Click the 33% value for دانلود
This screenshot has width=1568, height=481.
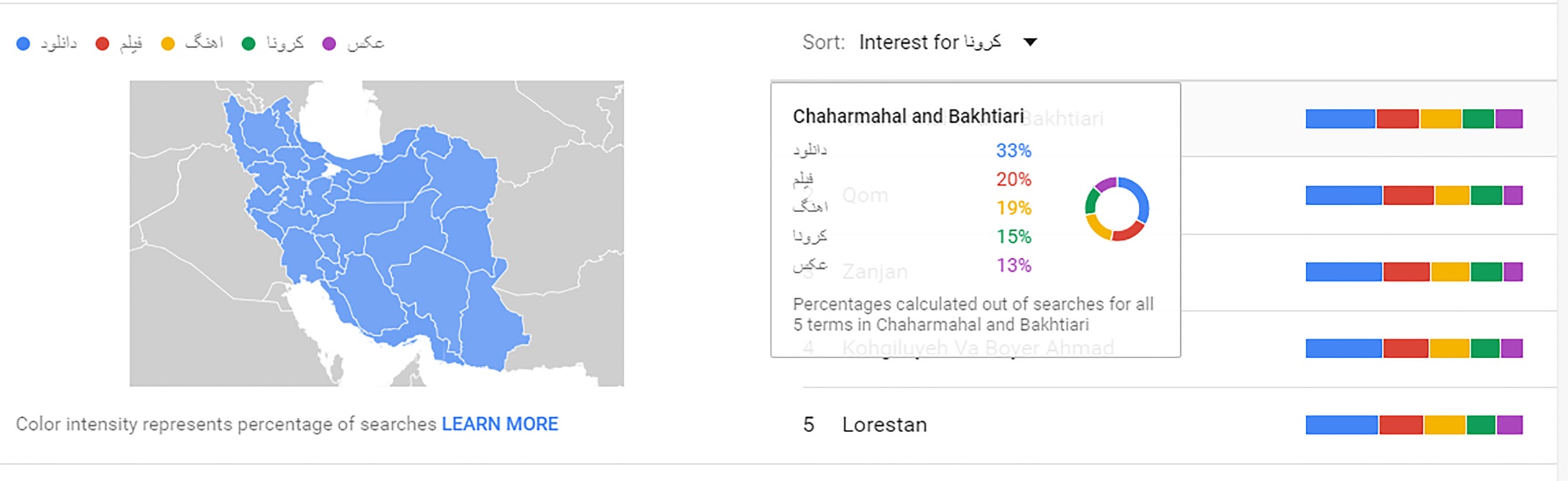point(1013,151)
